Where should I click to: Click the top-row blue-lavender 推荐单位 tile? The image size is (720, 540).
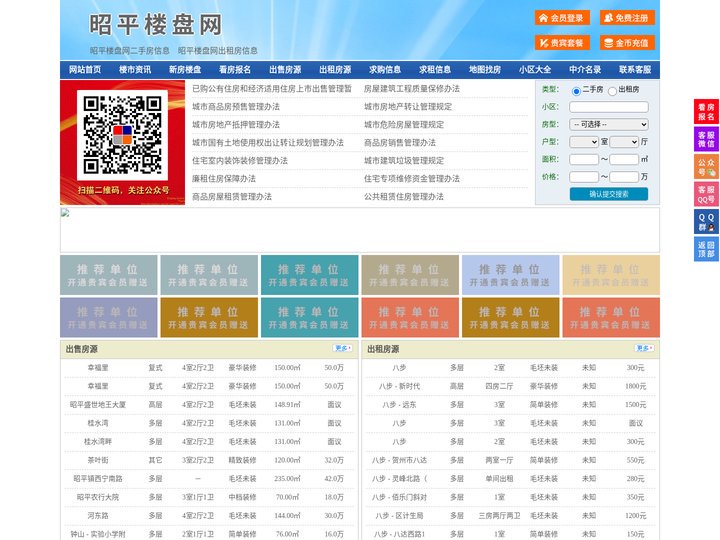pyautogui.click(x=511, y=275)
